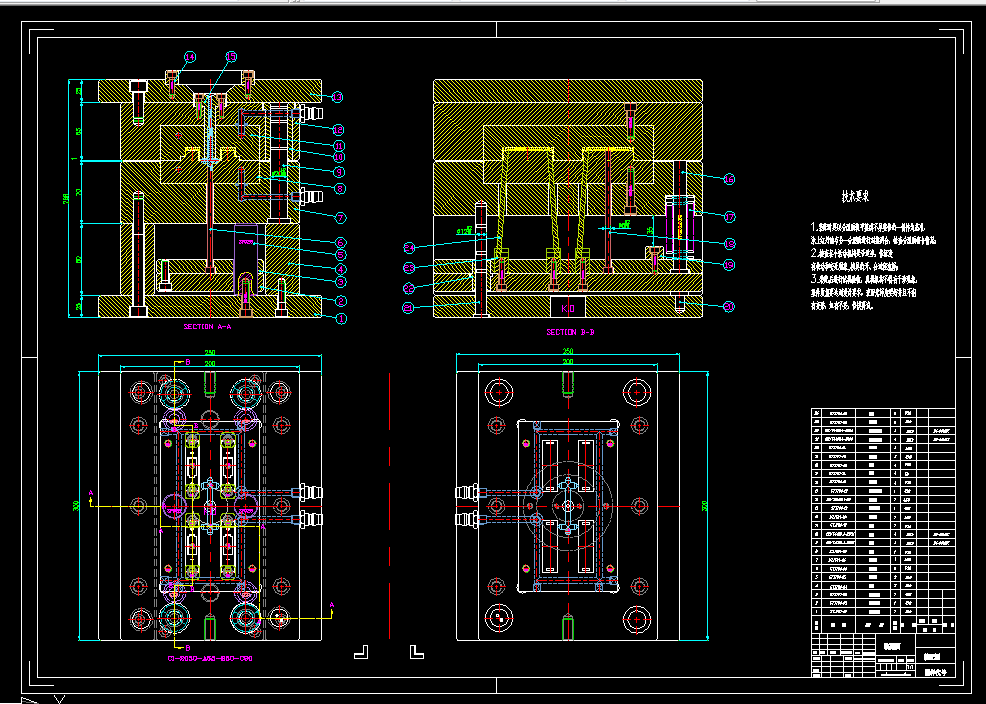Viewport: 986px width, 704px height.
Task: Click part balloon number 10
Action: click(339, 157)
